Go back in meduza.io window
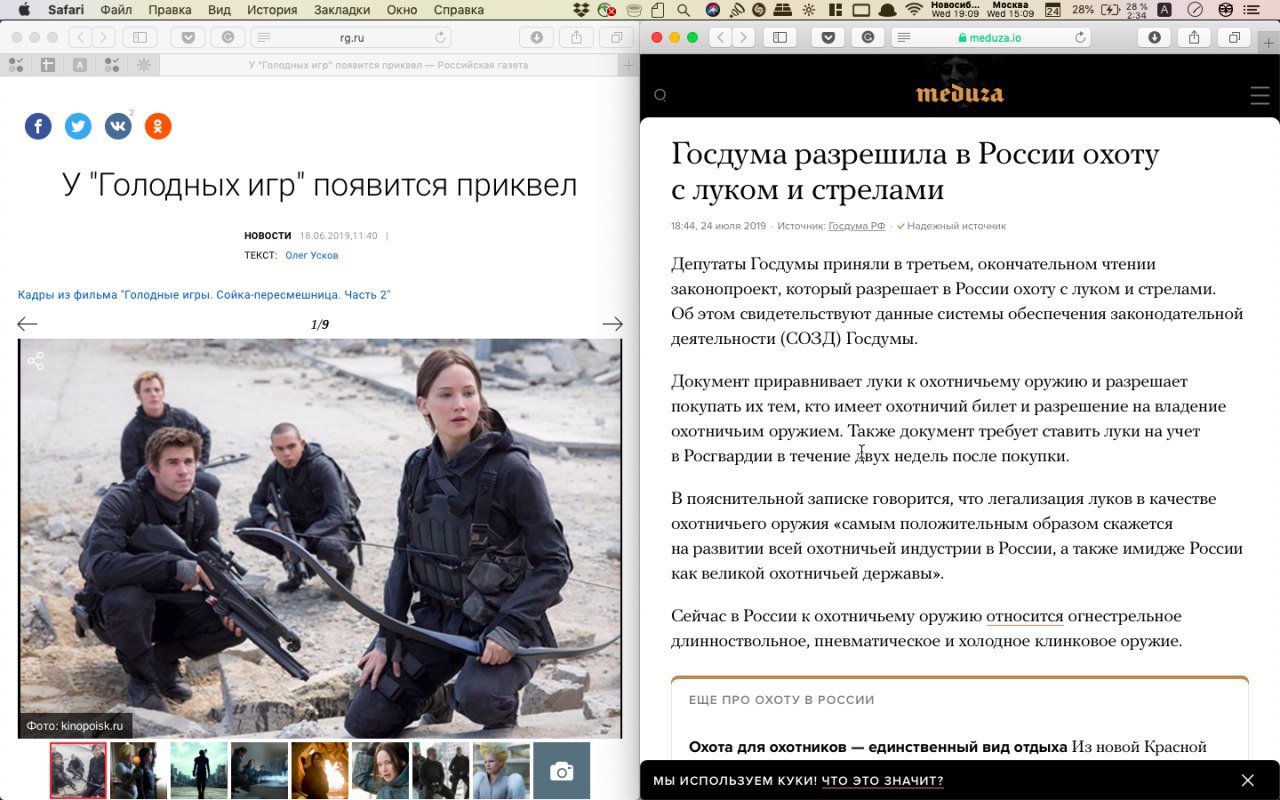Image resolution: width=1280 pixels, height=800 pixels. pyautogui.click(x=720, y=37)
